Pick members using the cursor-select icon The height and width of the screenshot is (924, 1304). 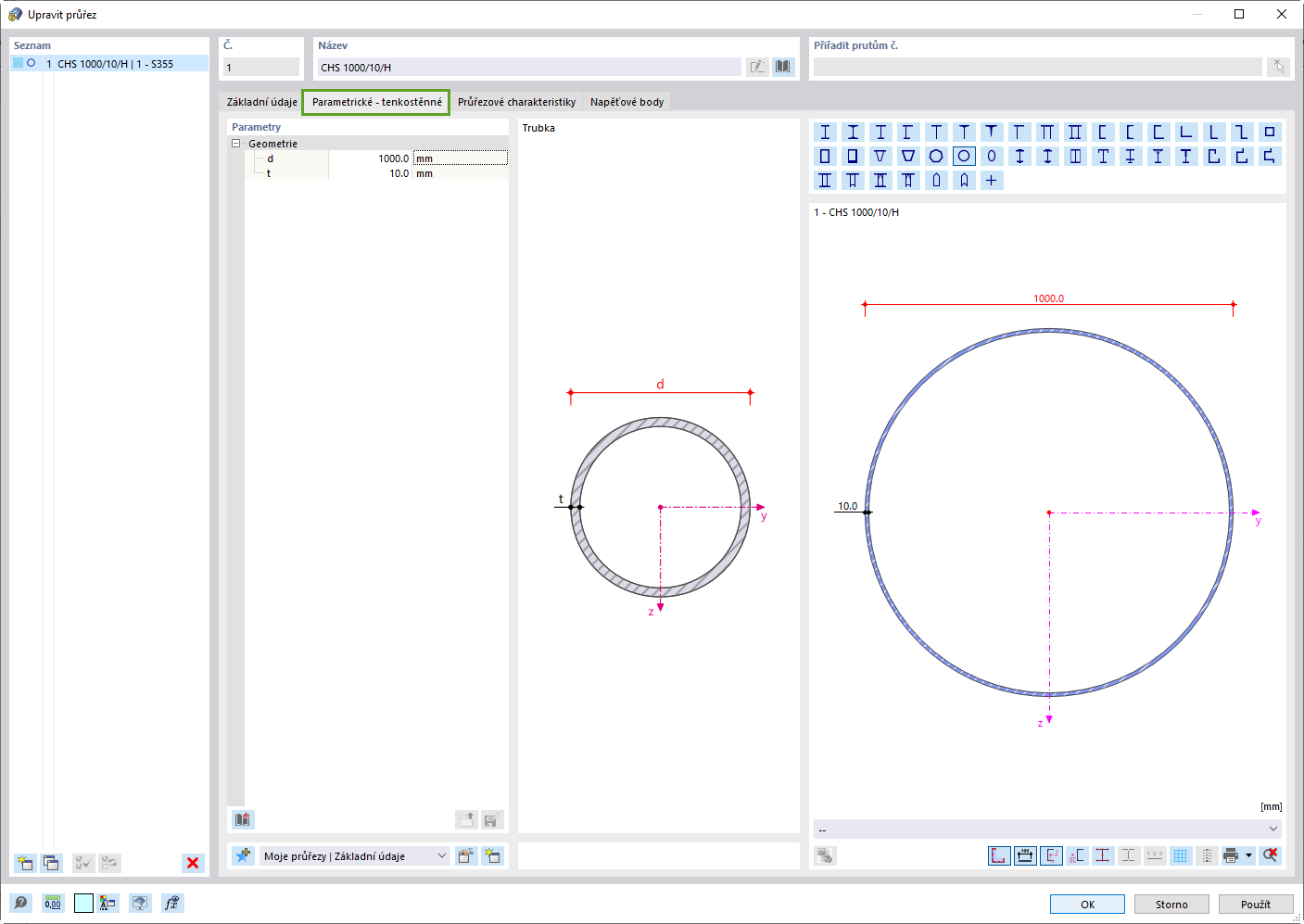coord(1278,67)
